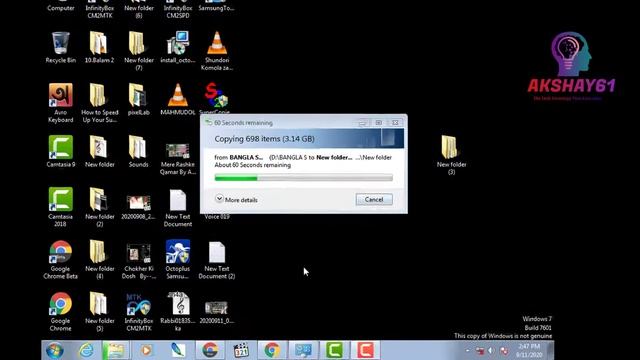Cancel the file copy operation

[x=374, y=199]
